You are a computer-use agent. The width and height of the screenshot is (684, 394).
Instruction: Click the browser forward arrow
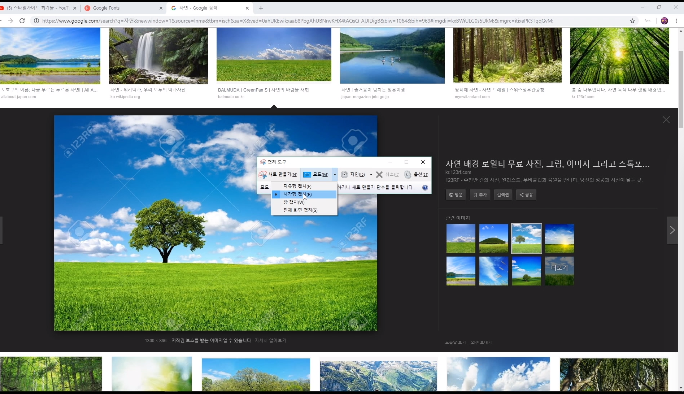[x=10, y=21]
